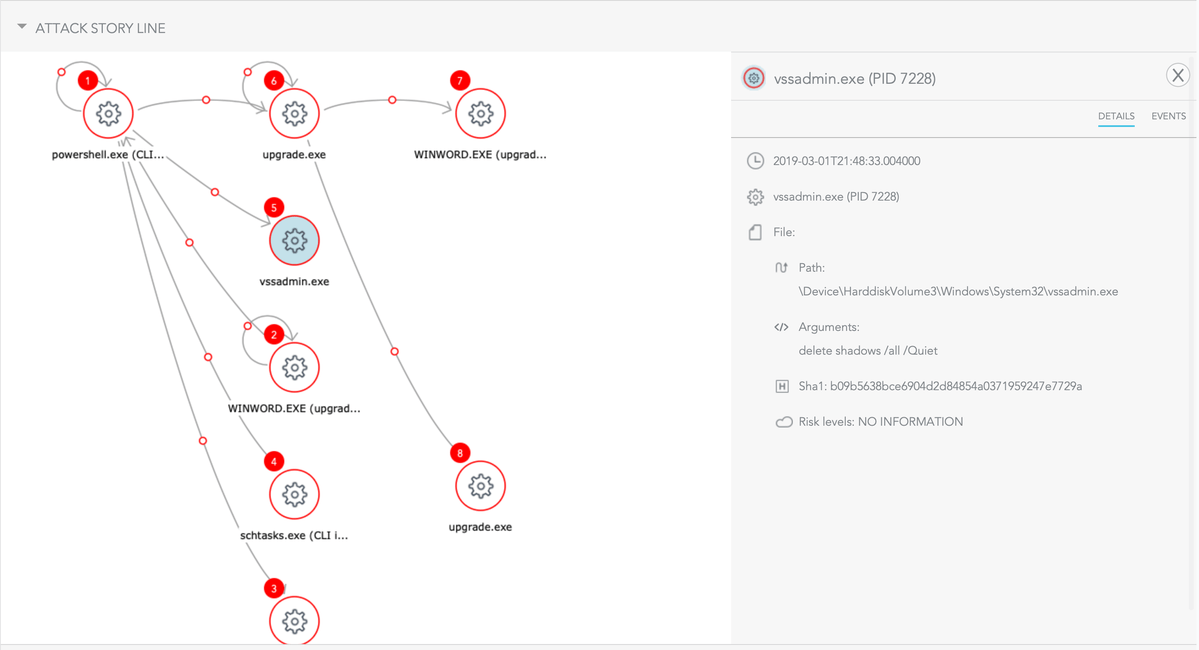Click the vssadmin.exe header icon in panel
The height and width of the screenshot is (650, 1199).
[x=754, y=78]
